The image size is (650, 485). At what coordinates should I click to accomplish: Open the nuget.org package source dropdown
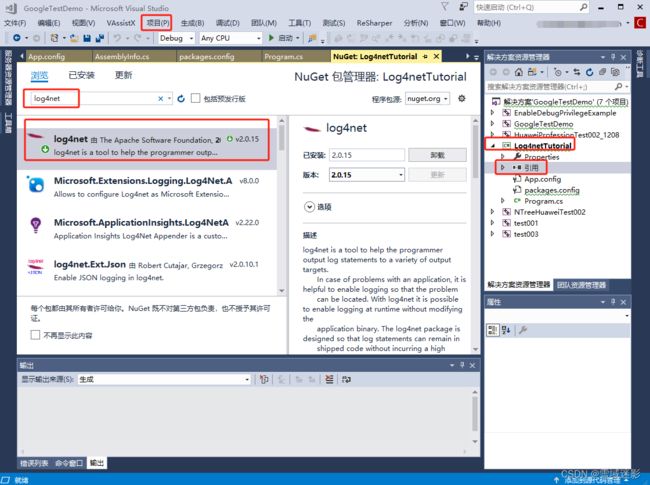tap(427, 99)
